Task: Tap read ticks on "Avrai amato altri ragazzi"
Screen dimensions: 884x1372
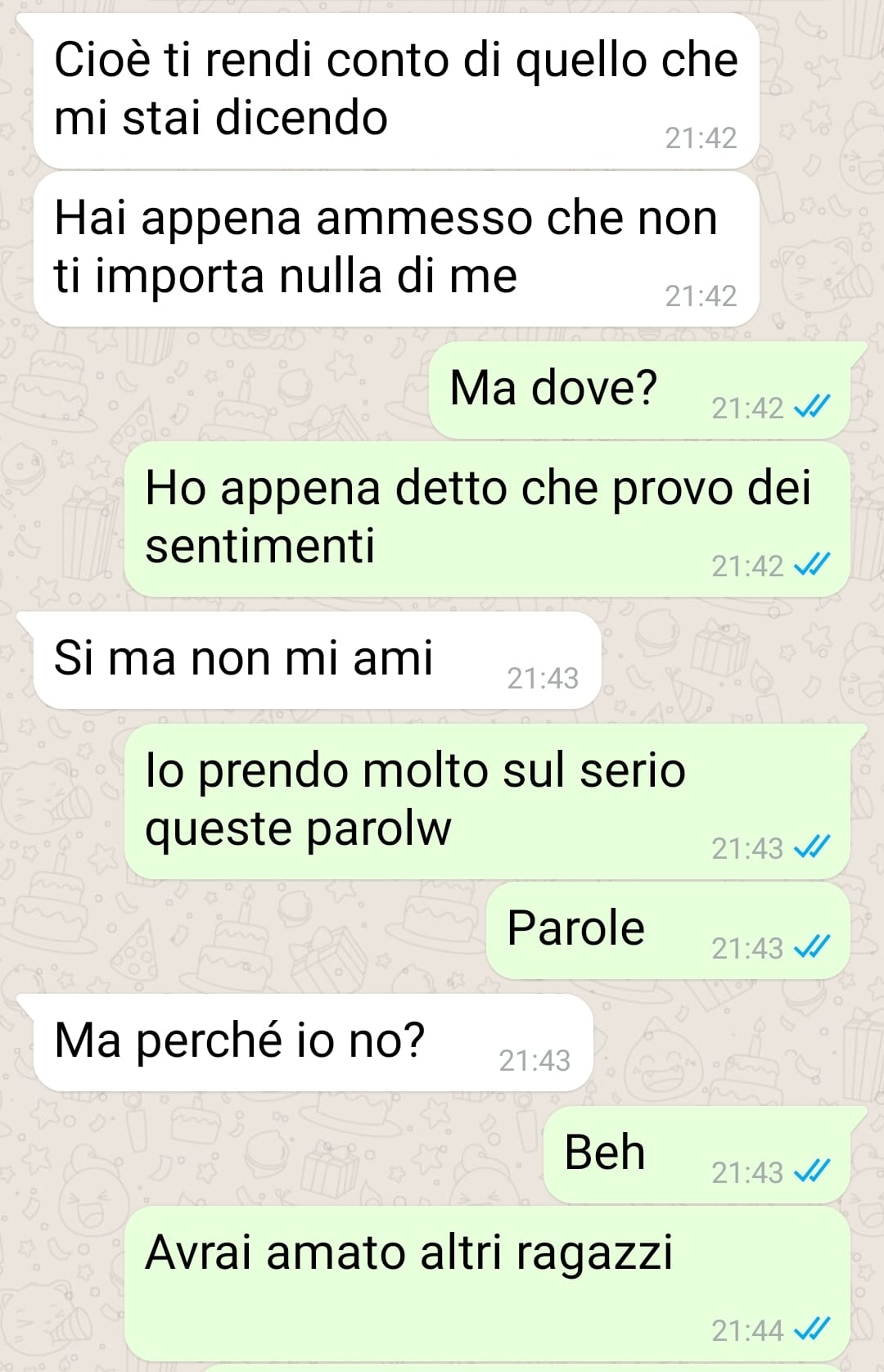Action: point(812,1329)
